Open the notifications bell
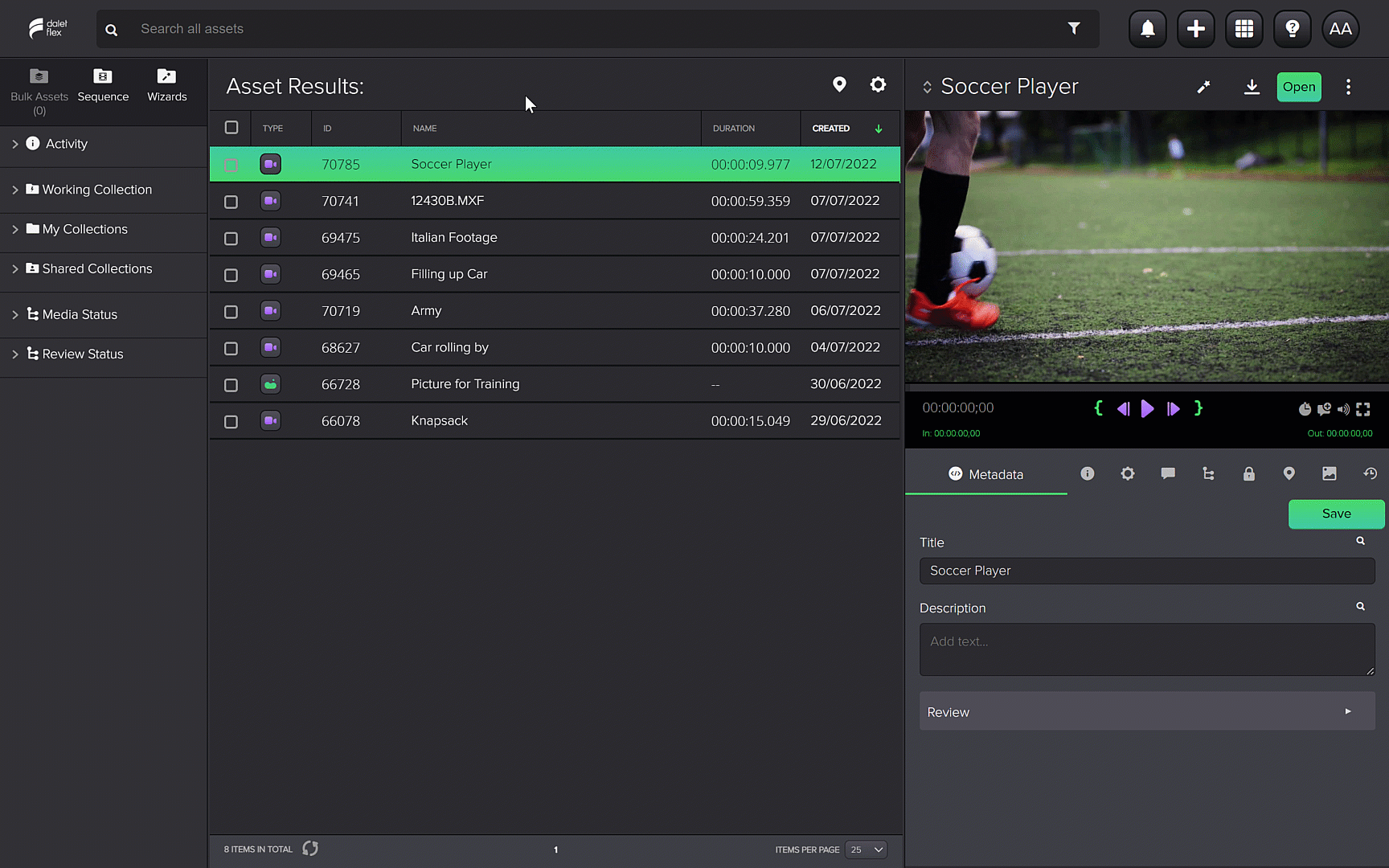Viewport: 1389px width, 868px height. (1147, 29)
